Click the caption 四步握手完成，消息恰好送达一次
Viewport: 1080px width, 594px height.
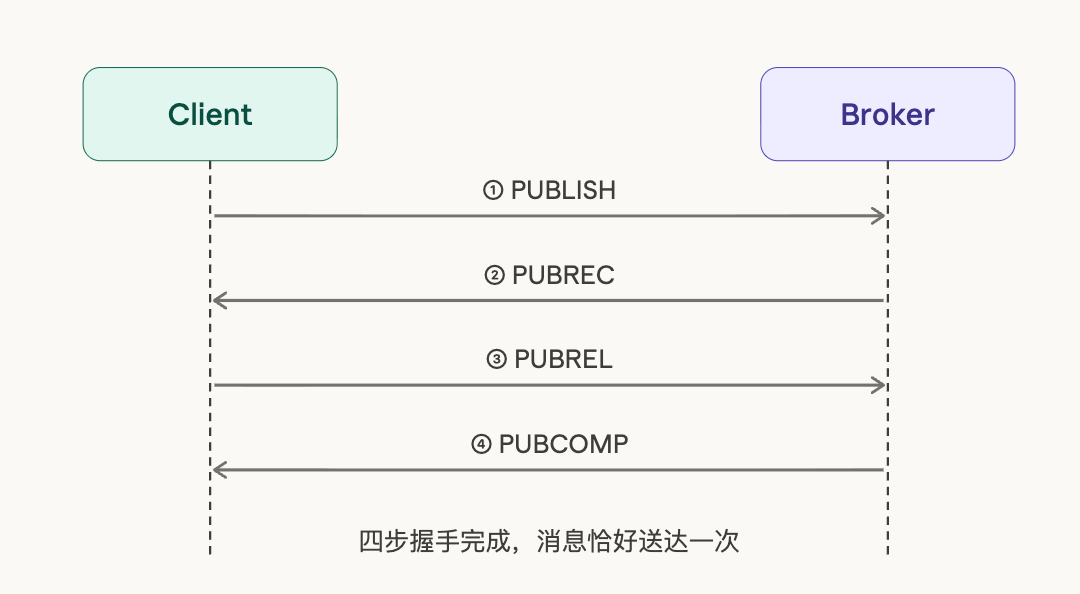[x=548, y=542]
